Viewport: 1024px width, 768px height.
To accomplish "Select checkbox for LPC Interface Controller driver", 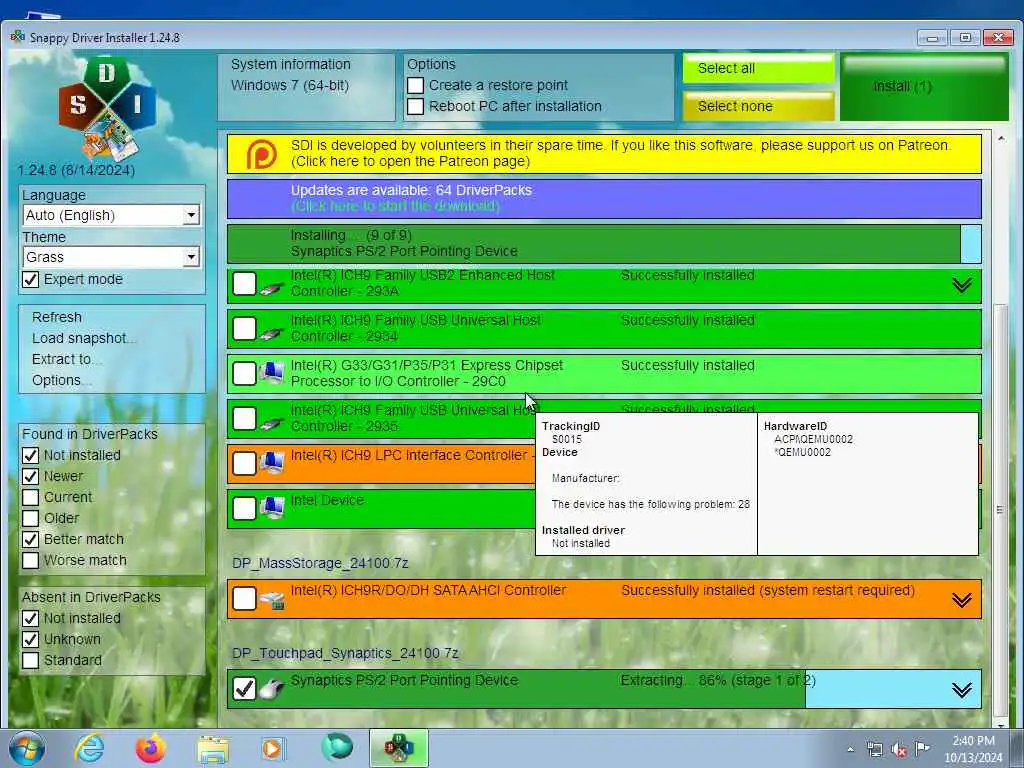I will click(x=244, y=464).
